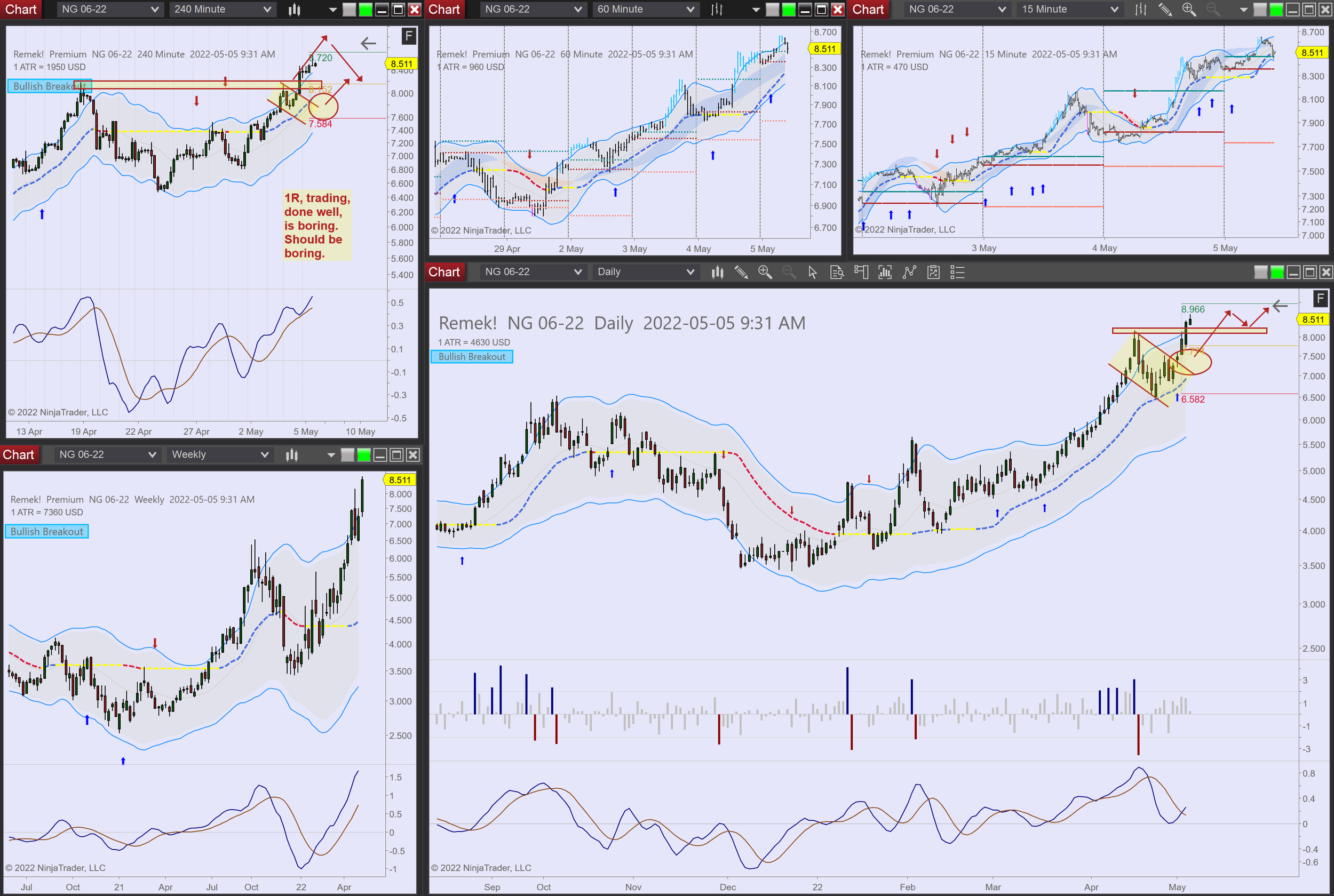1334x896 pixels.
Task: Open the 60 Minute interval dropdown
Action: [x=645, y=9]
